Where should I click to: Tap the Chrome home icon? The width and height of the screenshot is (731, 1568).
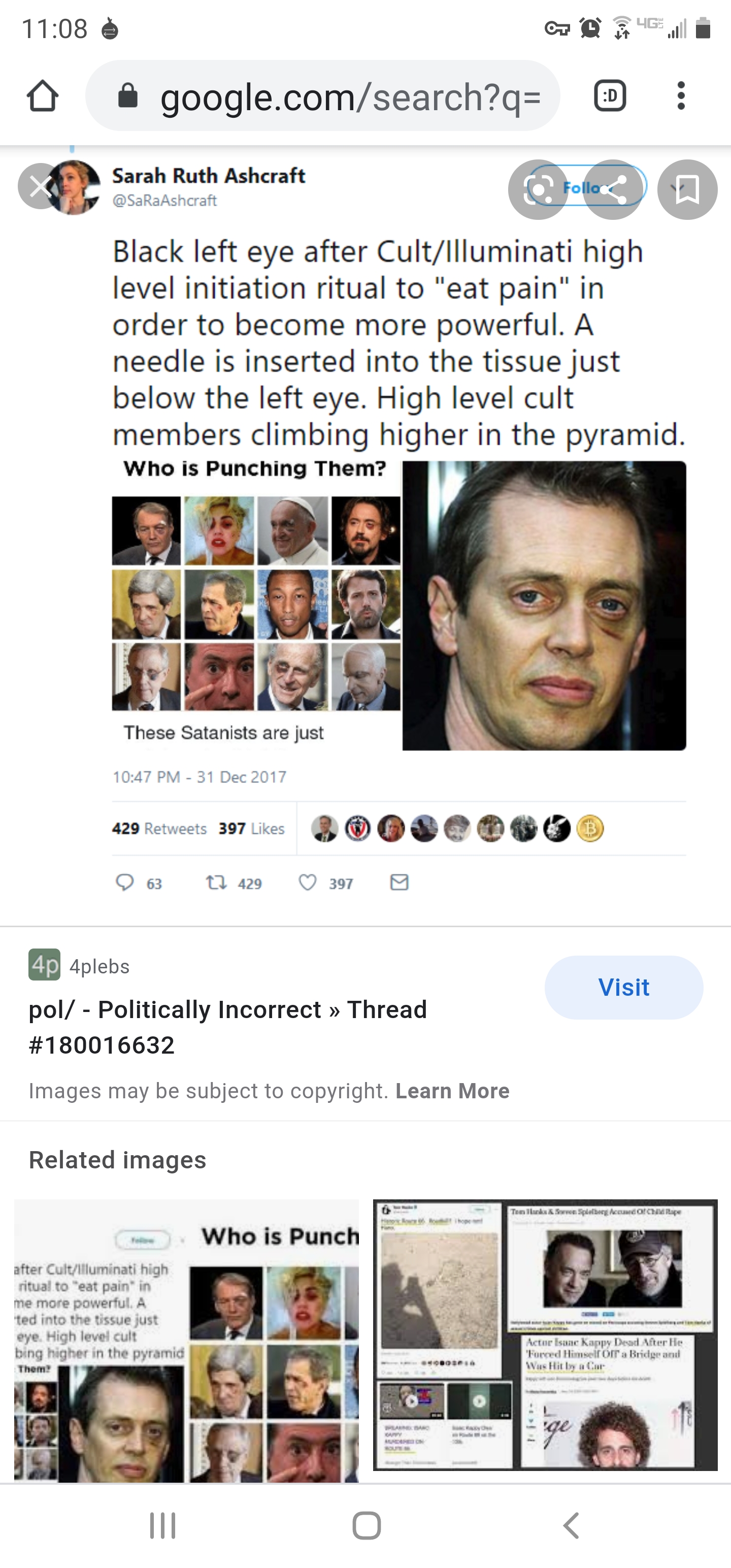pyautogui.click(x=43, y=96)
